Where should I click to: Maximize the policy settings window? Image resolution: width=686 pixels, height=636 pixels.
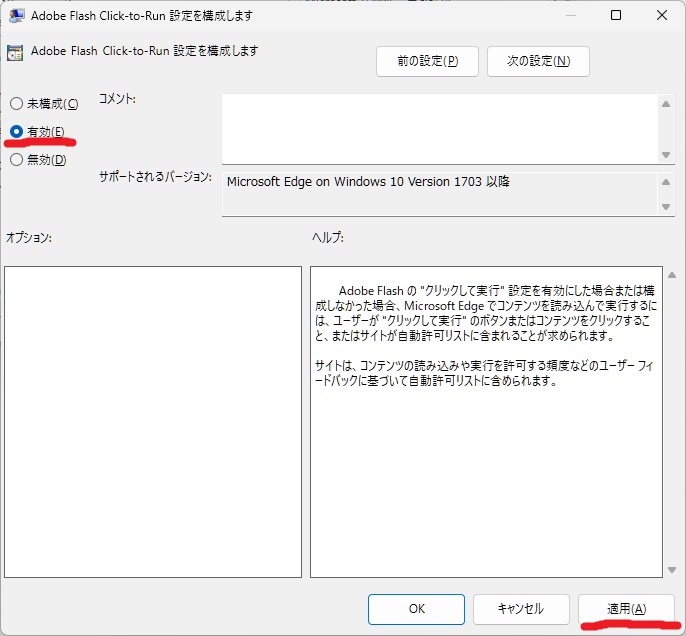(616, 16)
